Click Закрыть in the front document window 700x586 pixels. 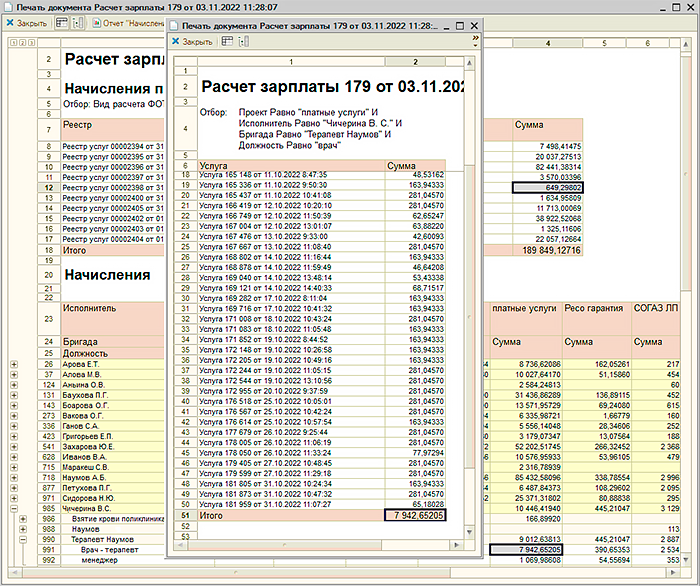191,42
